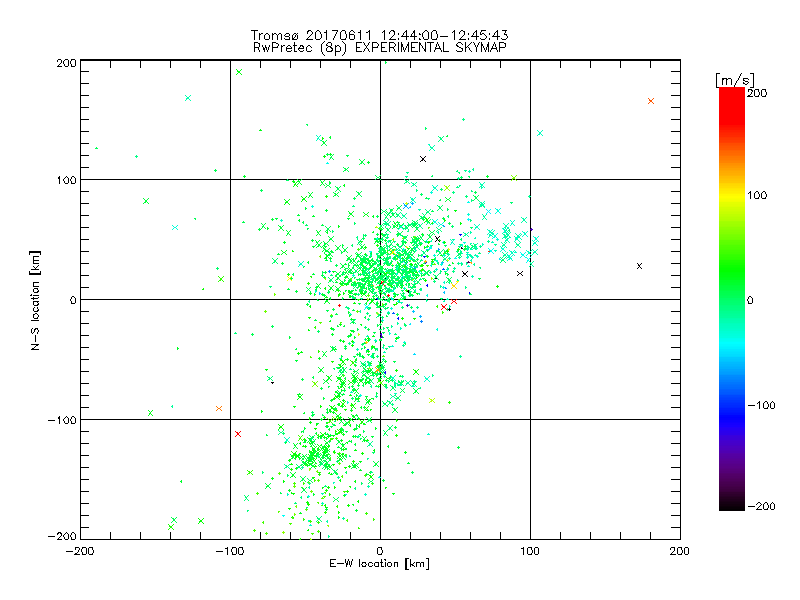Click the green X marker near E-W -120, N-S -185
800x600 pixels.
(201, 521)
